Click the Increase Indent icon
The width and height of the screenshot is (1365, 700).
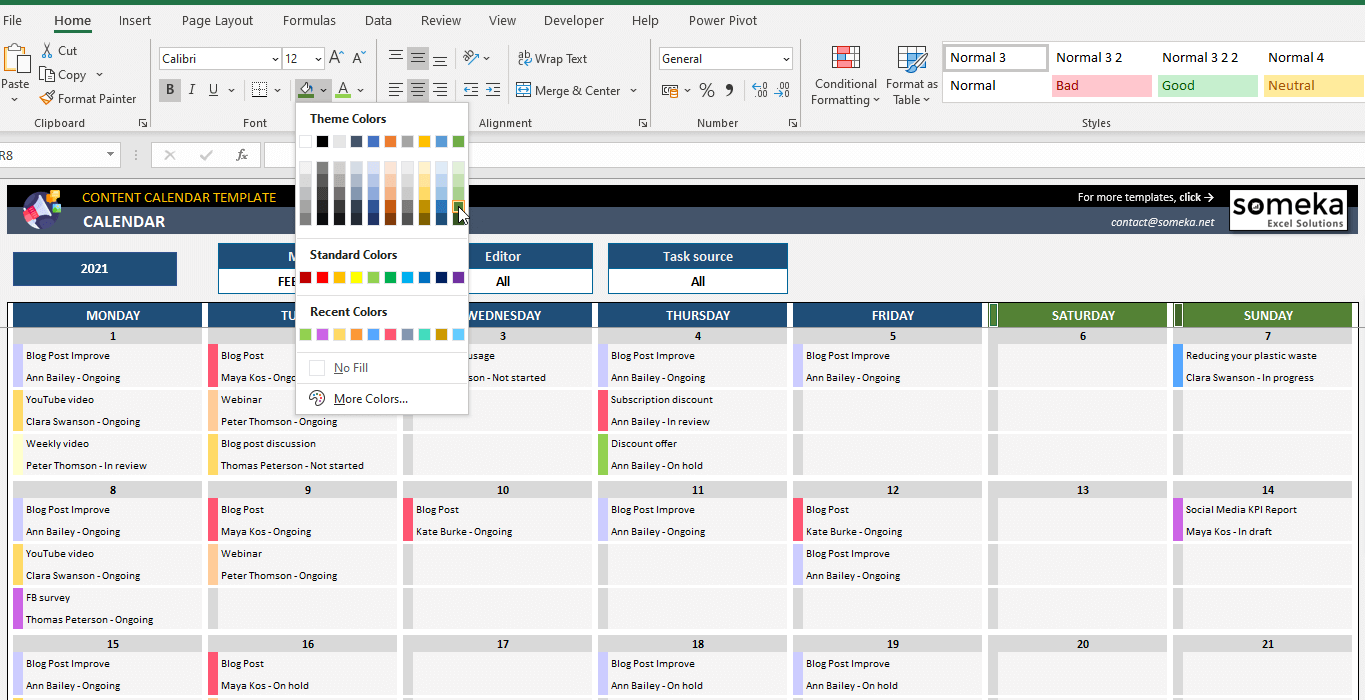[495, 90]
